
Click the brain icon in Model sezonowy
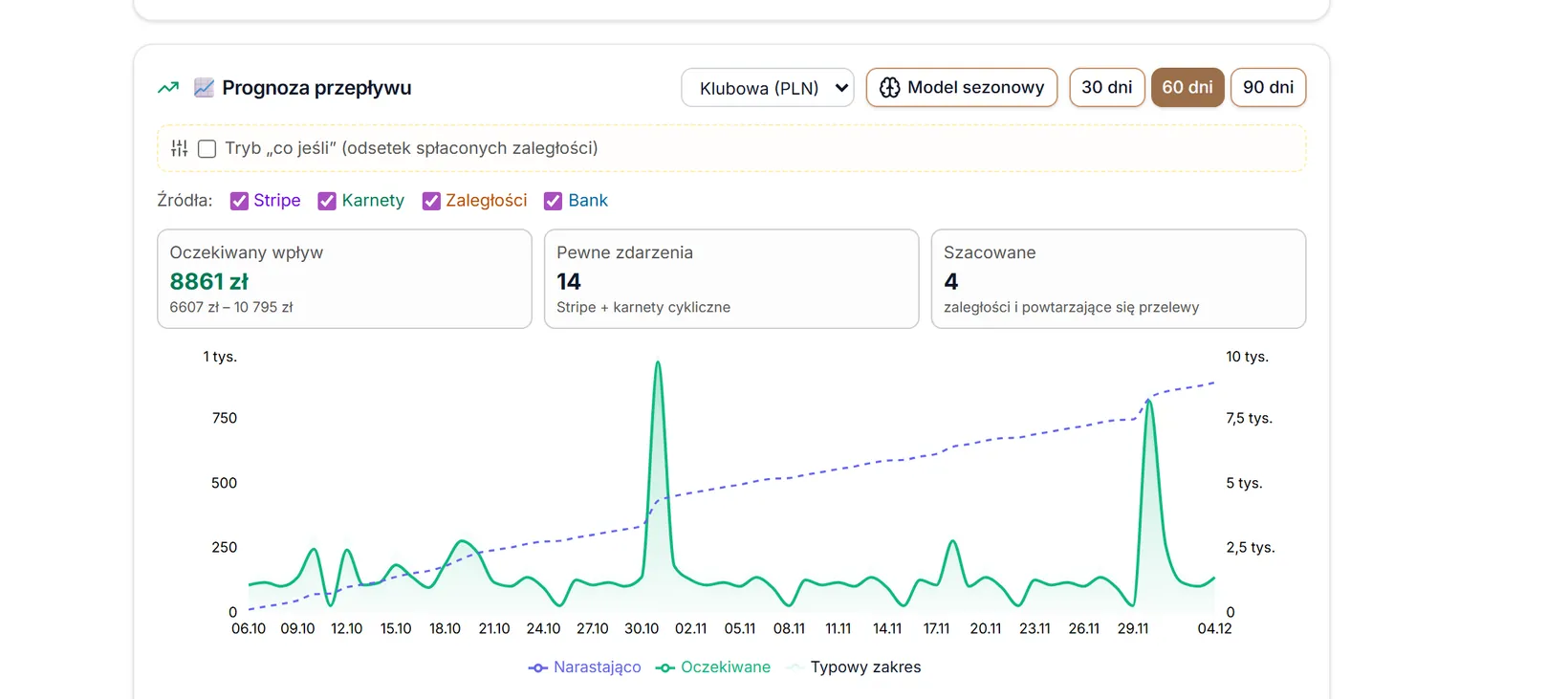click(x=889, y=88)
